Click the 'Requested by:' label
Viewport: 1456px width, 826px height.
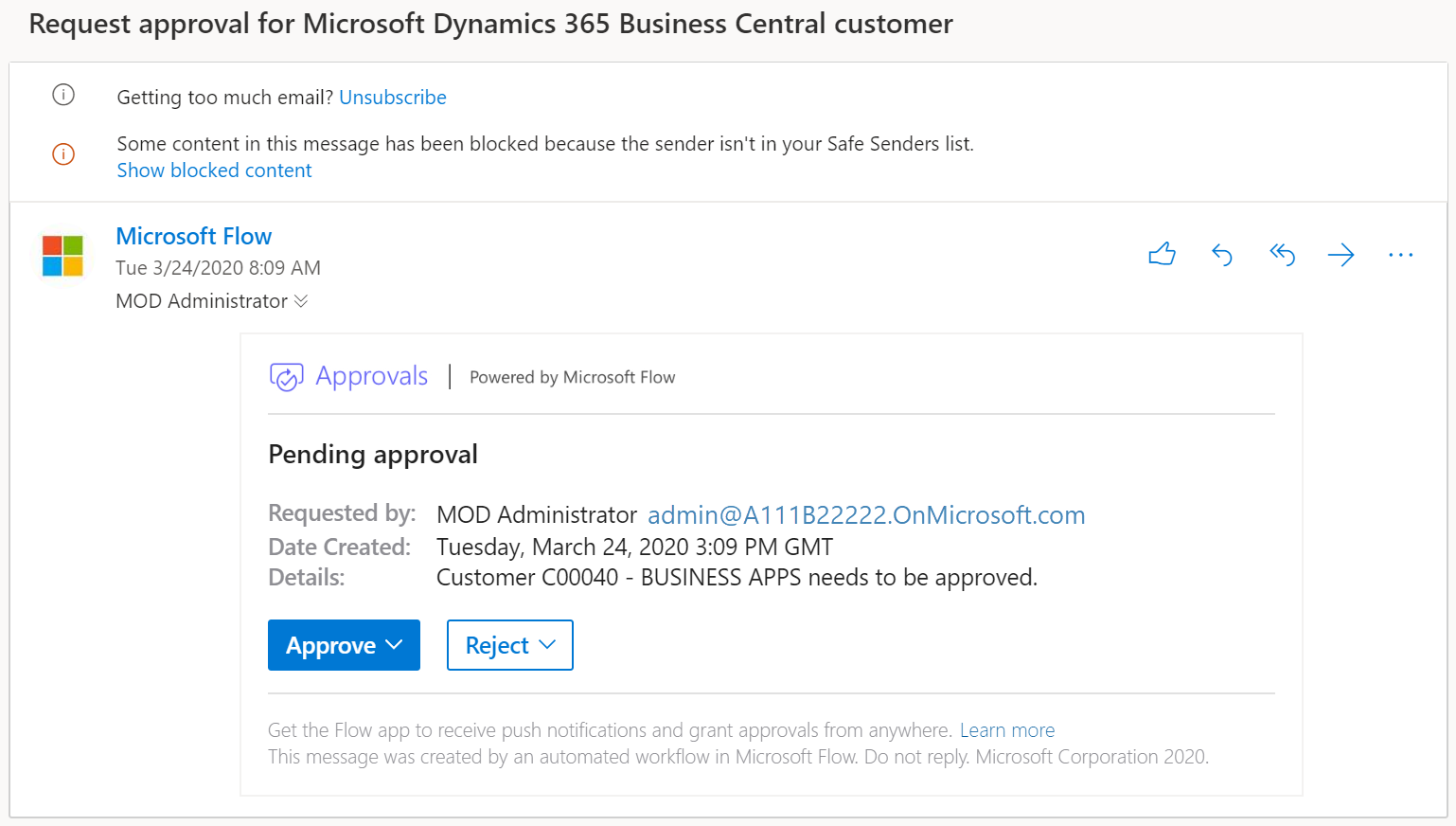point(342,513)
